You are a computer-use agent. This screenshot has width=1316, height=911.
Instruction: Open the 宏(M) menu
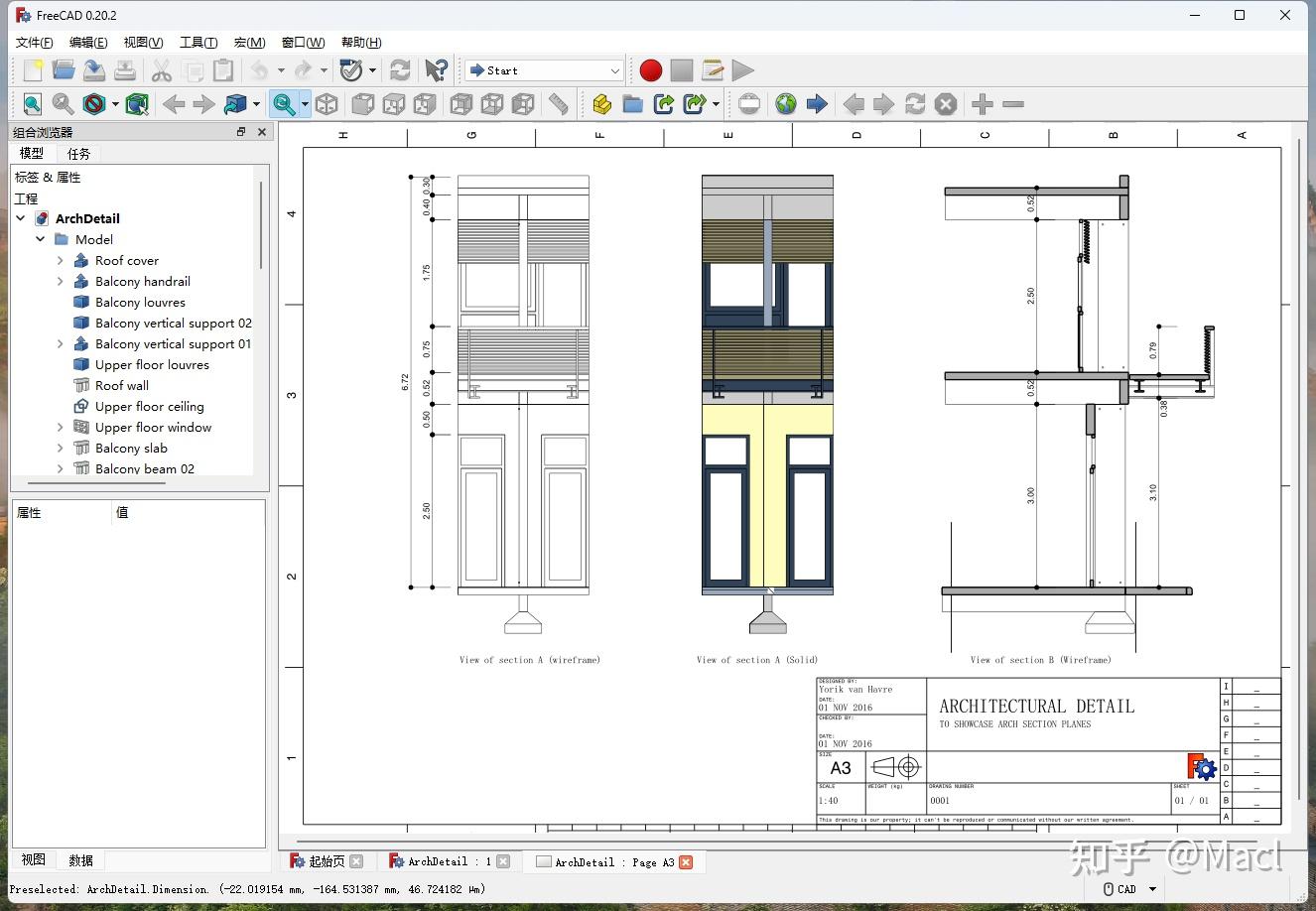click(x=249, y=42)
